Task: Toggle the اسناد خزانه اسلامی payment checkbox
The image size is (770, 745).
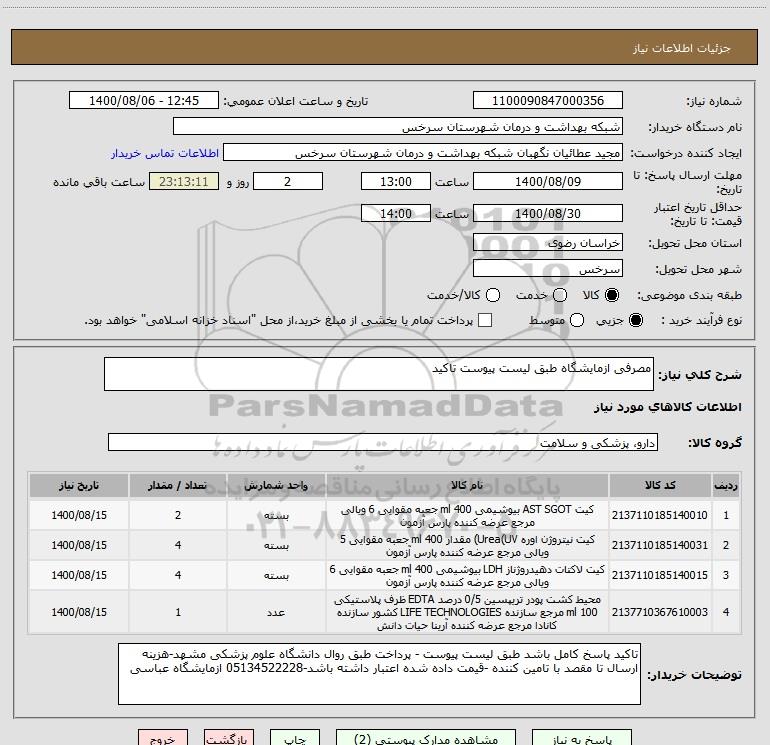Action: pyautogui.click(x=485, y=320)
